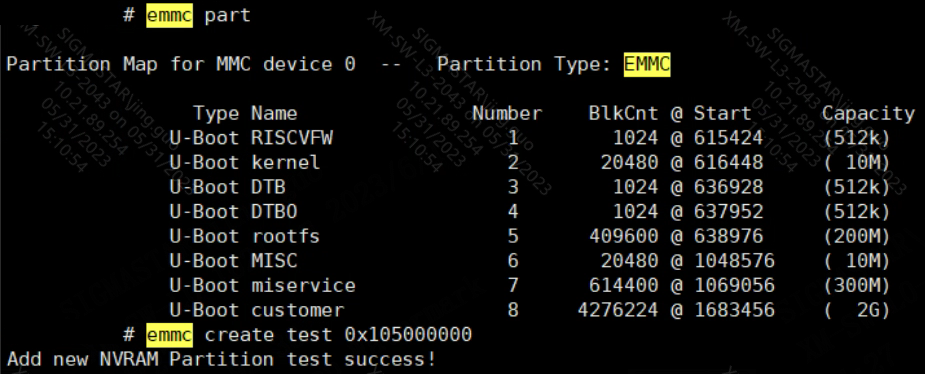This screenshot has width=925, height=374.
Task: Click capacity '( 10M)' in kernel row
Action: click(x=857, y=162)
